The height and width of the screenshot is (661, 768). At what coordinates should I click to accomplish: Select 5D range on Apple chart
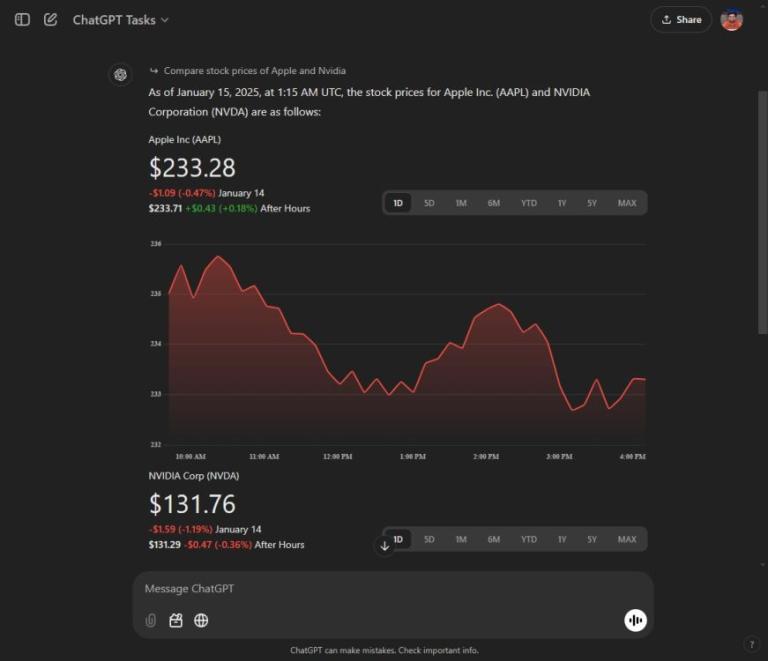pyautogui.click(x=429, y=203)
